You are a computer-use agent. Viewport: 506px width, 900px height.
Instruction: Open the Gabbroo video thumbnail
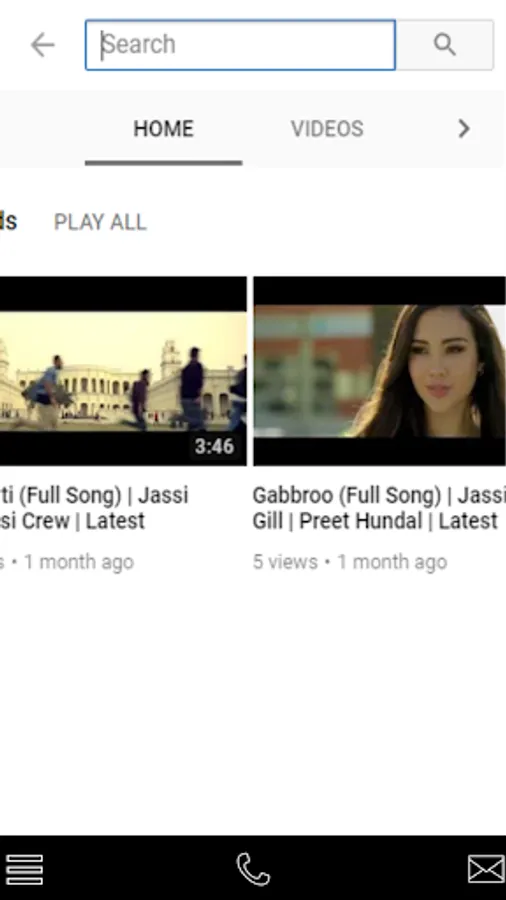379,371
